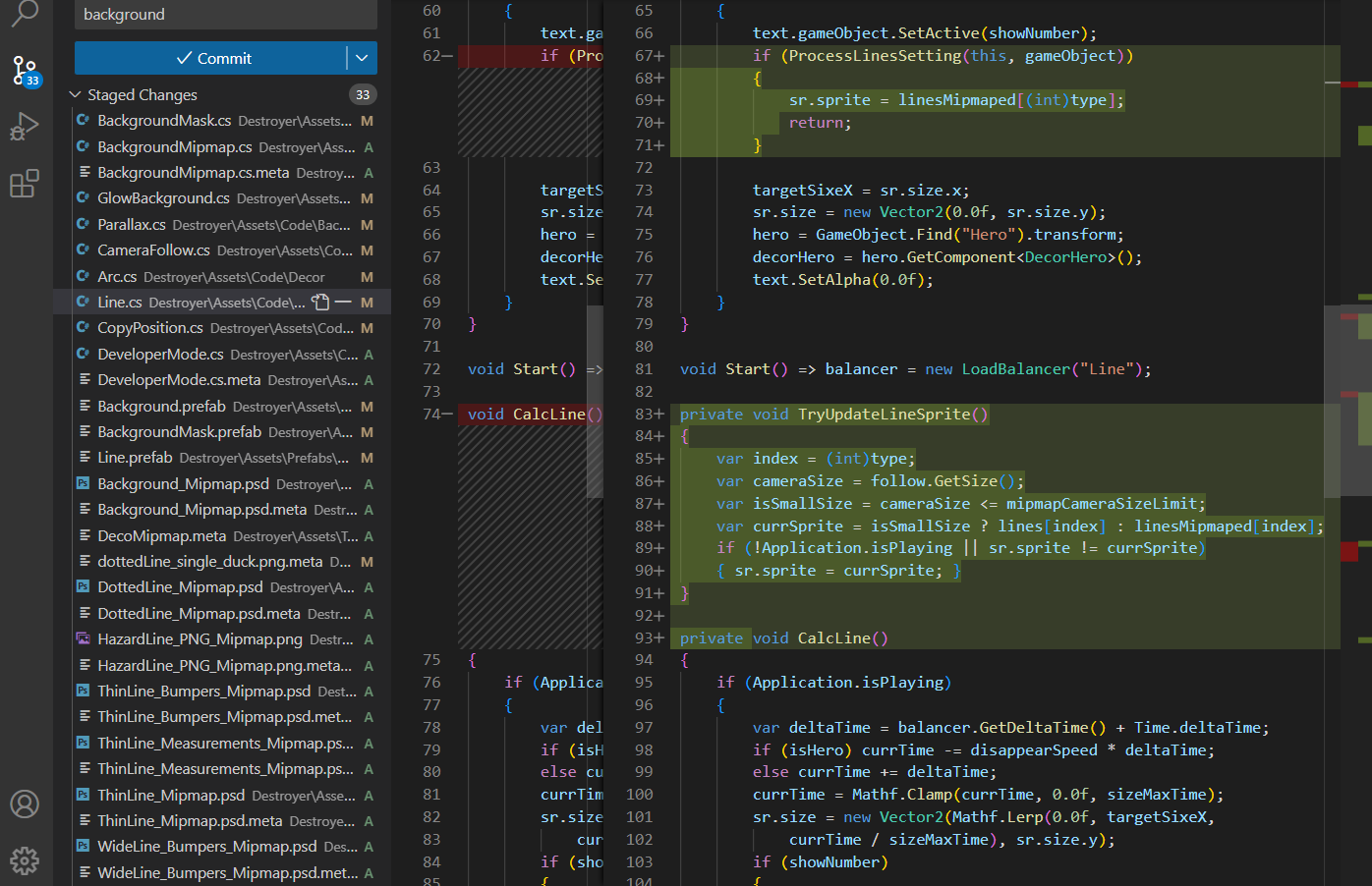Open DecoMipmap.meta staged file
This screenshot has width=1372, height=886.
pyautogui.click(x=222, y=535)
